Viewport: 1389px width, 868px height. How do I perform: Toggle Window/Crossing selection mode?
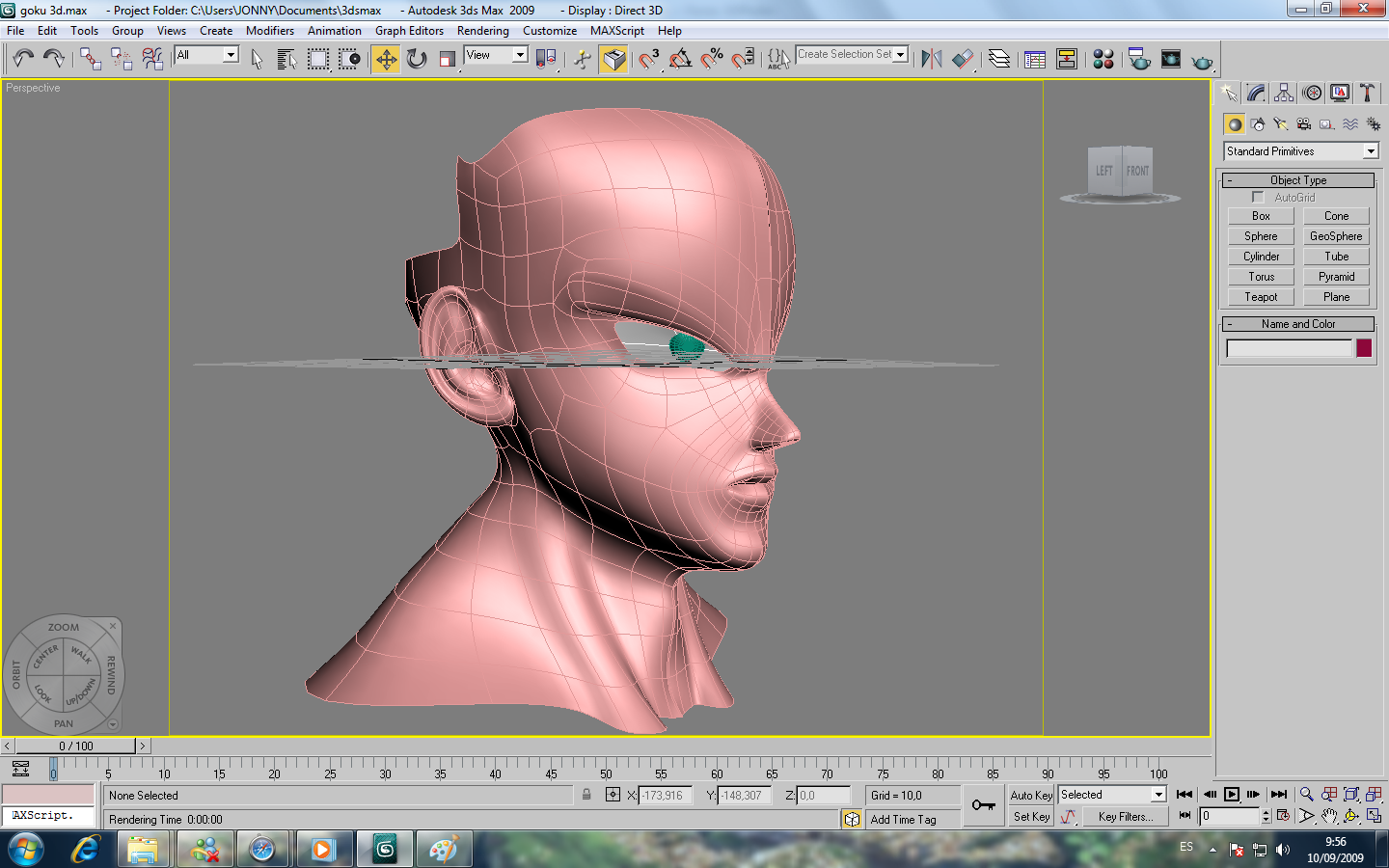349,59
